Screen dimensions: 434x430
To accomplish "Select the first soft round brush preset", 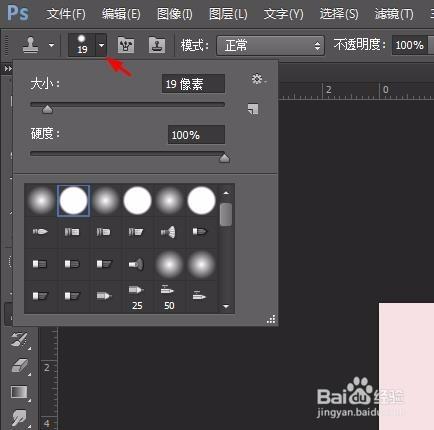I will [41, 201].
